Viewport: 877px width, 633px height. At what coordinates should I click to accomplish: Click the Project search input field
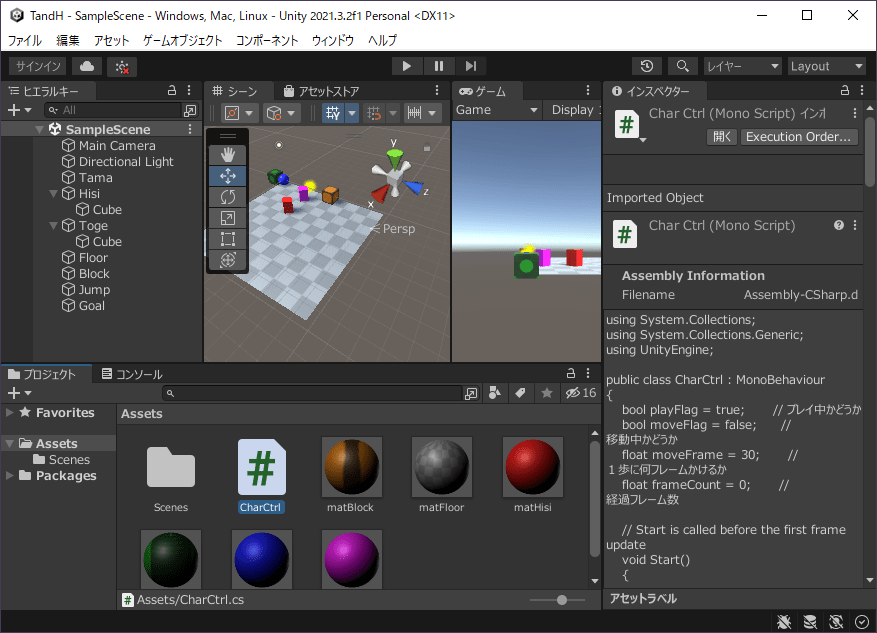click(x=313, y=394)
